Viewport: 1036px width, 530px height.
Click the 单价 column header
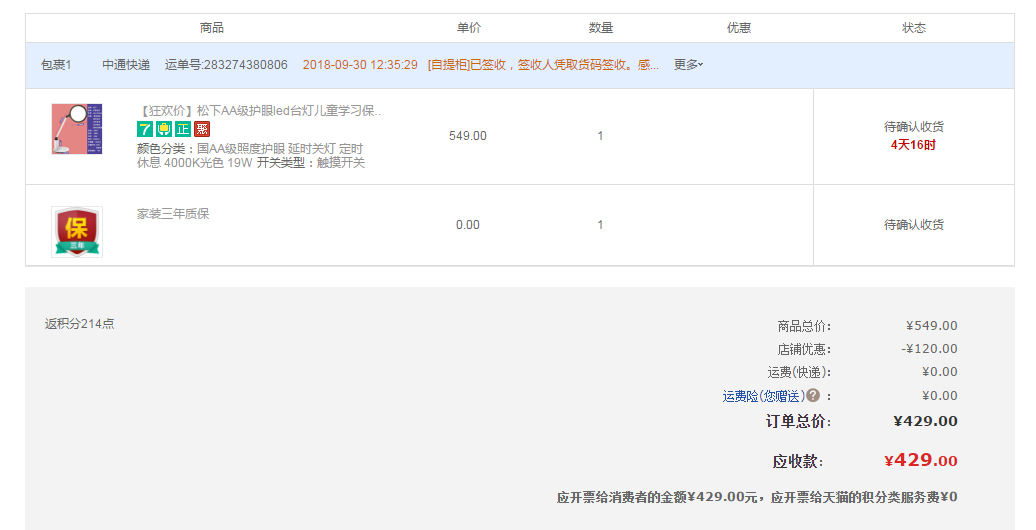[469, 28]
